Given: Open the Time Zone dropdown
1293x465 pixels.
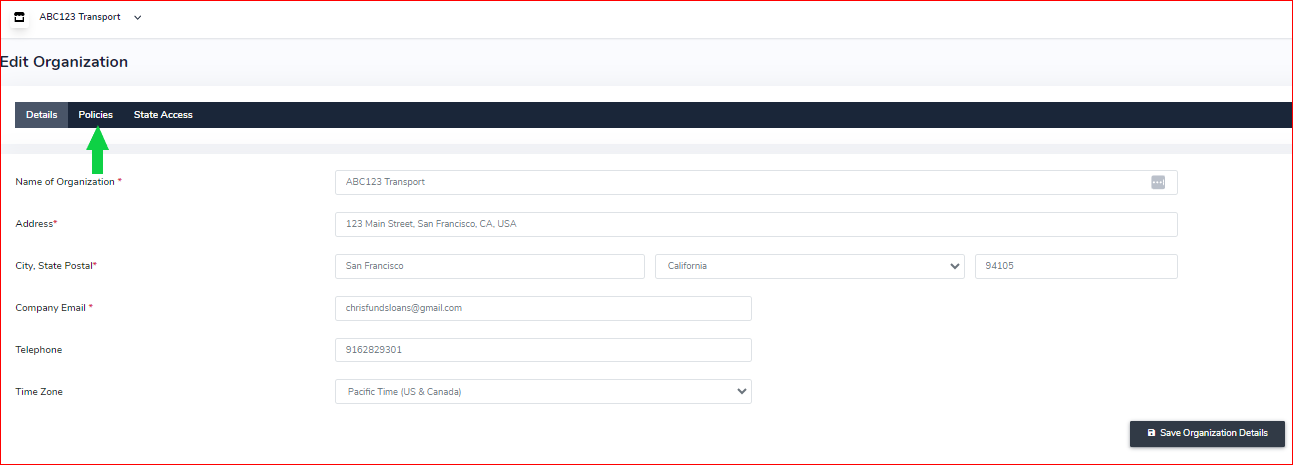Looking at the screenshot, I should click(x=543, y=392).
